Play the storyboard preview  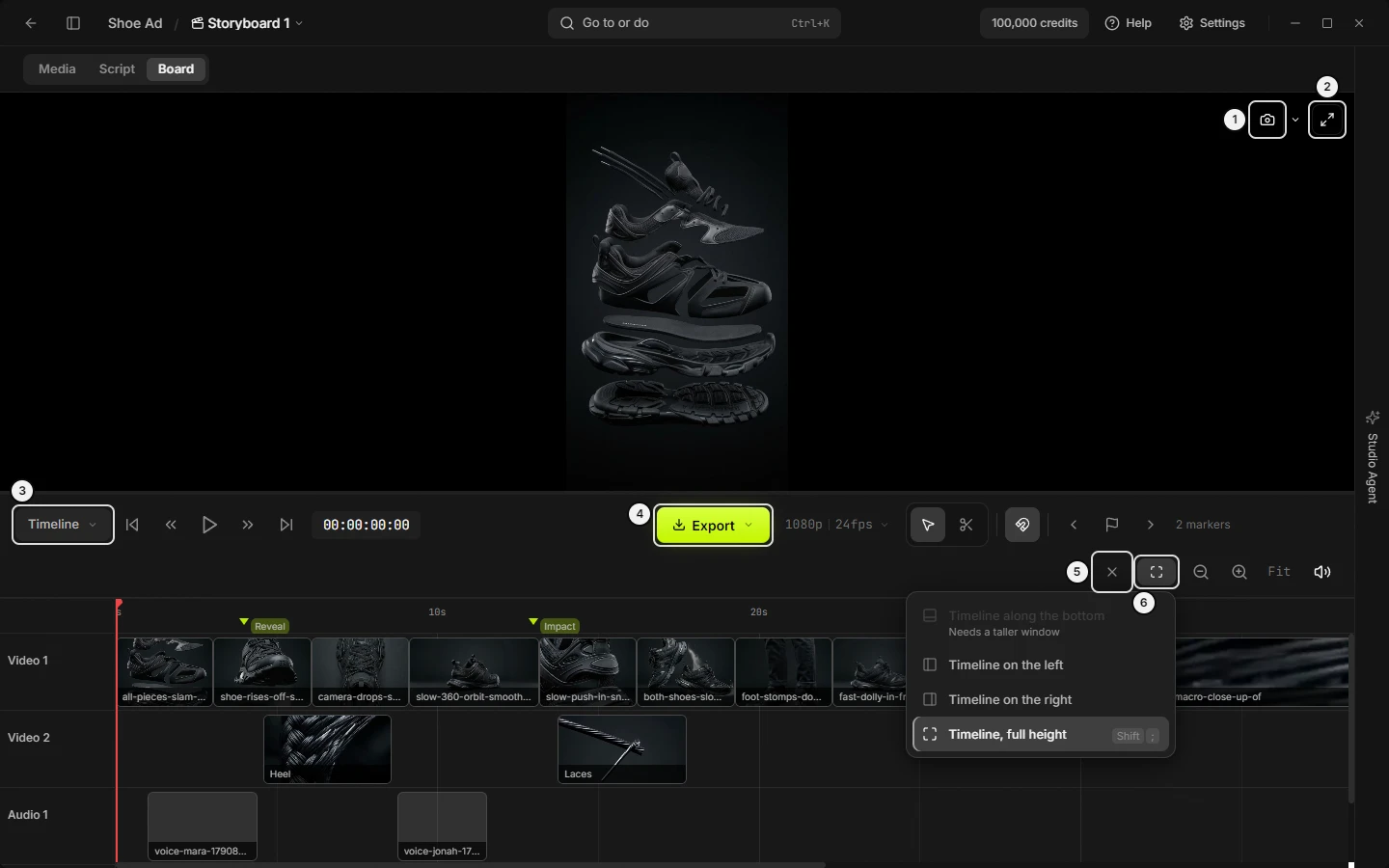click(x=209, y=525)
